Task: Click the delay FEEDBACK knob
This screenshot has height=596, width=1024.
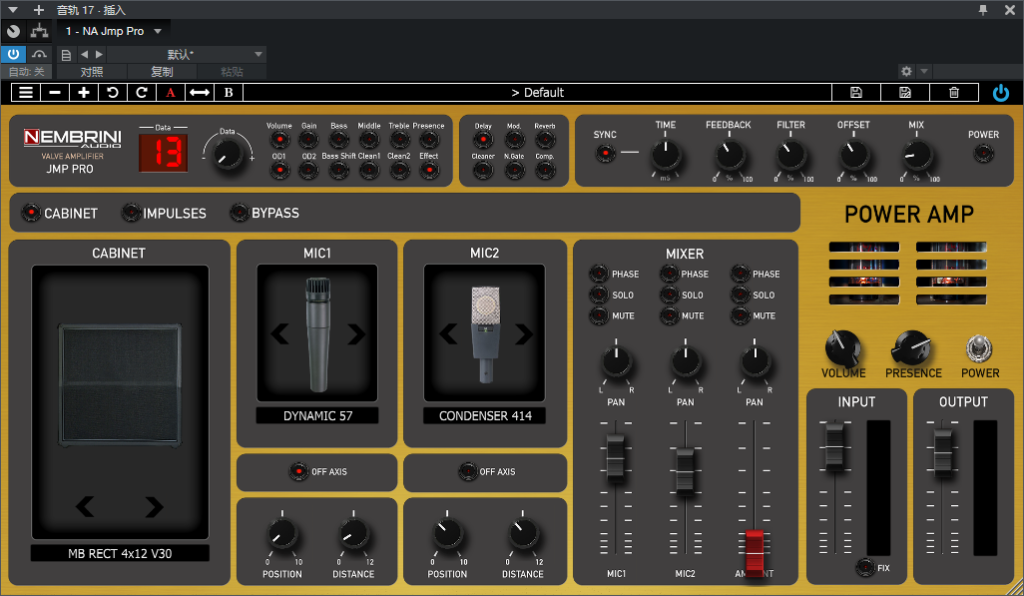Action: click(728, 155)
